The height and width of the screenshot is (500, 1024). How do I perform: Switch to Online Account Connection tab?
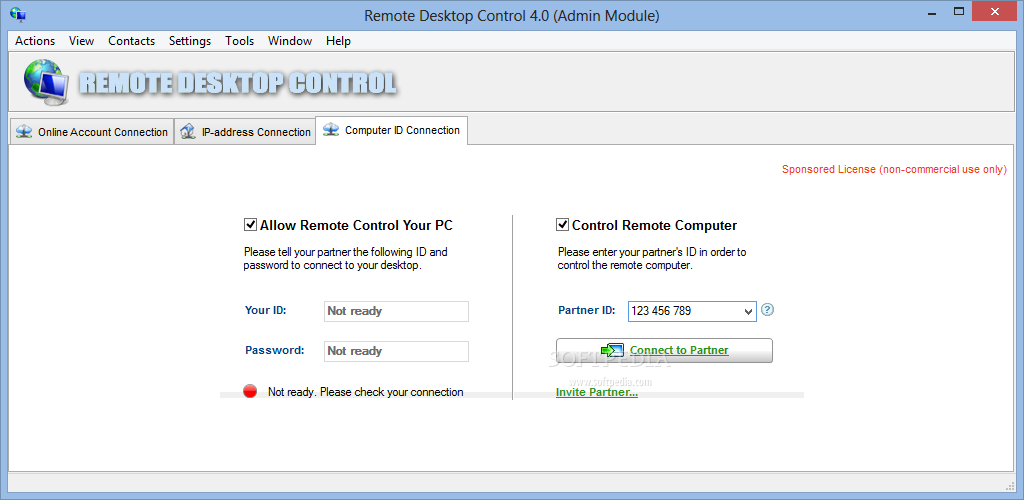pos(92,132)
